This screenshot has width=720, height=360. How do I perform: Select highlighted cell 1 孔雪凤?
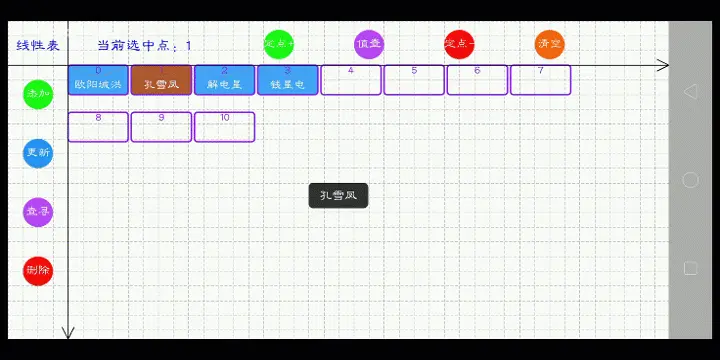point(161,80)
